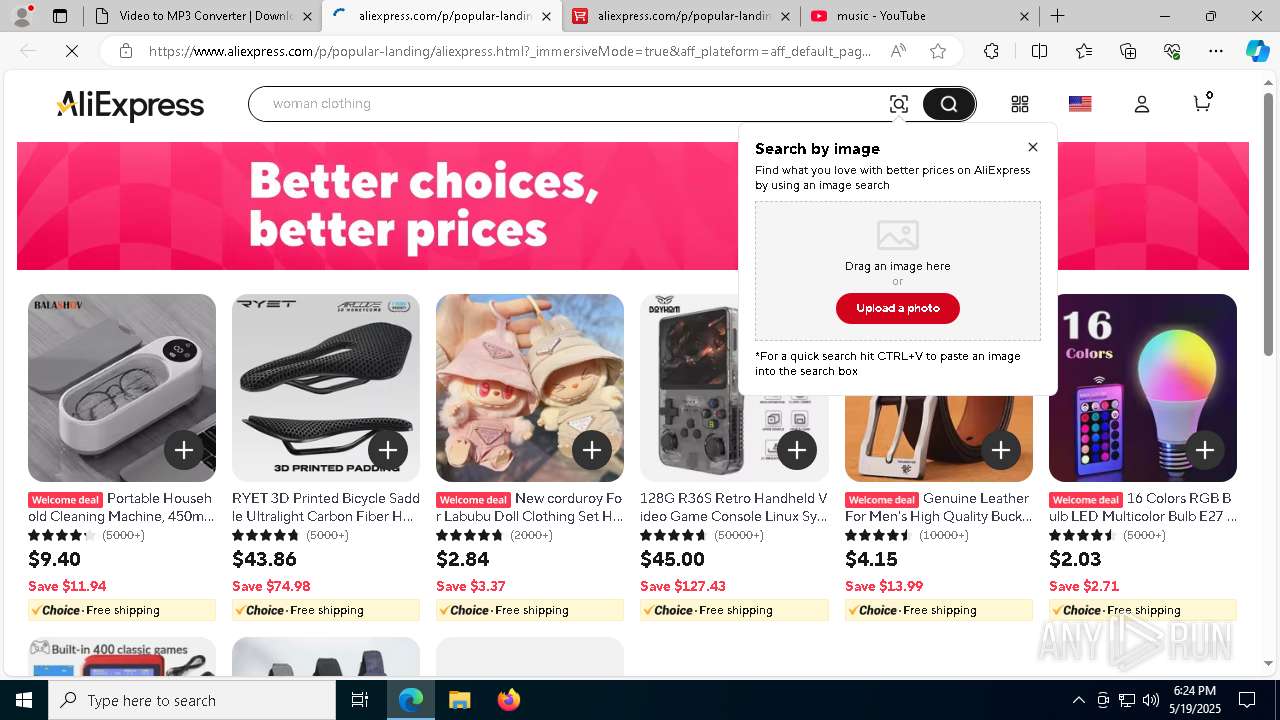Add RGB LED bulb to cart
This screenshot has height=720, width=1280.
(1205, 450)
